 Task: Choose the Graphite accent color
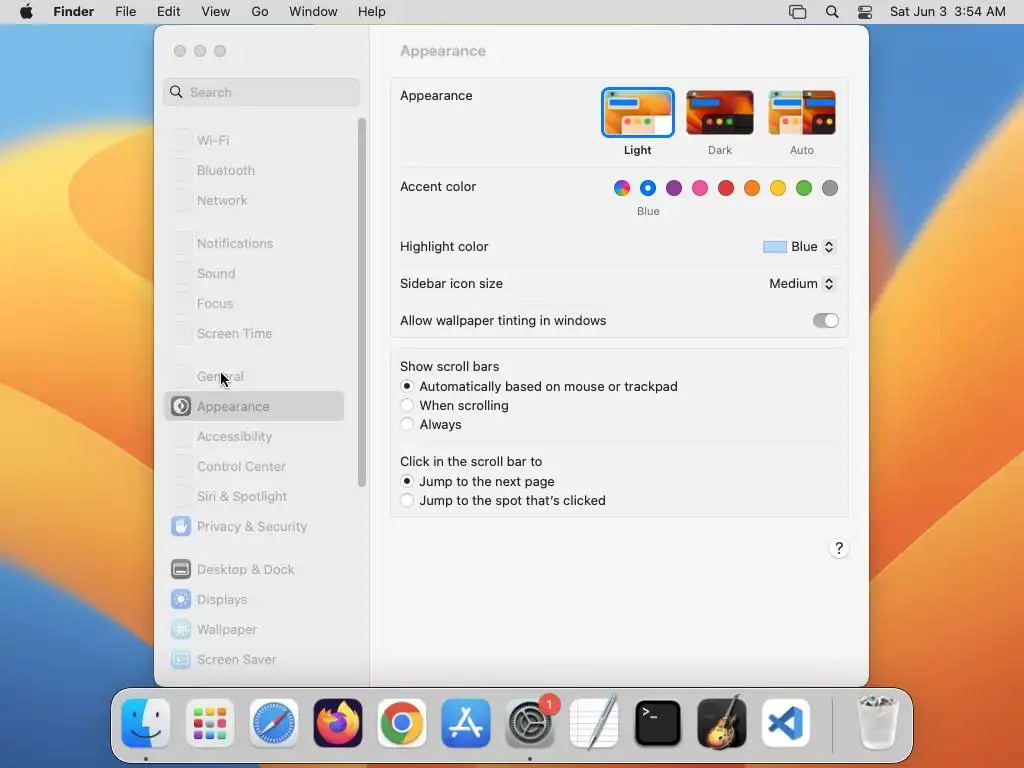point(830,188)
